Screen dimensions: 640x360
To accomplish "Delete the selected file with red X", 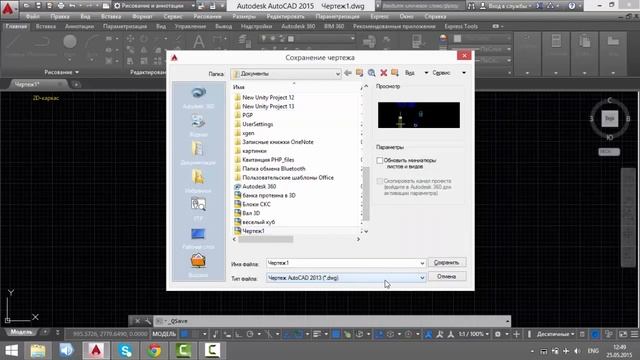I will coord(384,73).
